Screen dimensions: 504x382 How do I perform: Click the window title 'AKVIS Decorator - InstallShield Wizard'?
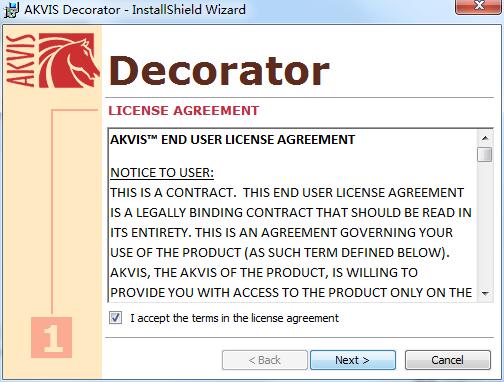tap(135, 9)
